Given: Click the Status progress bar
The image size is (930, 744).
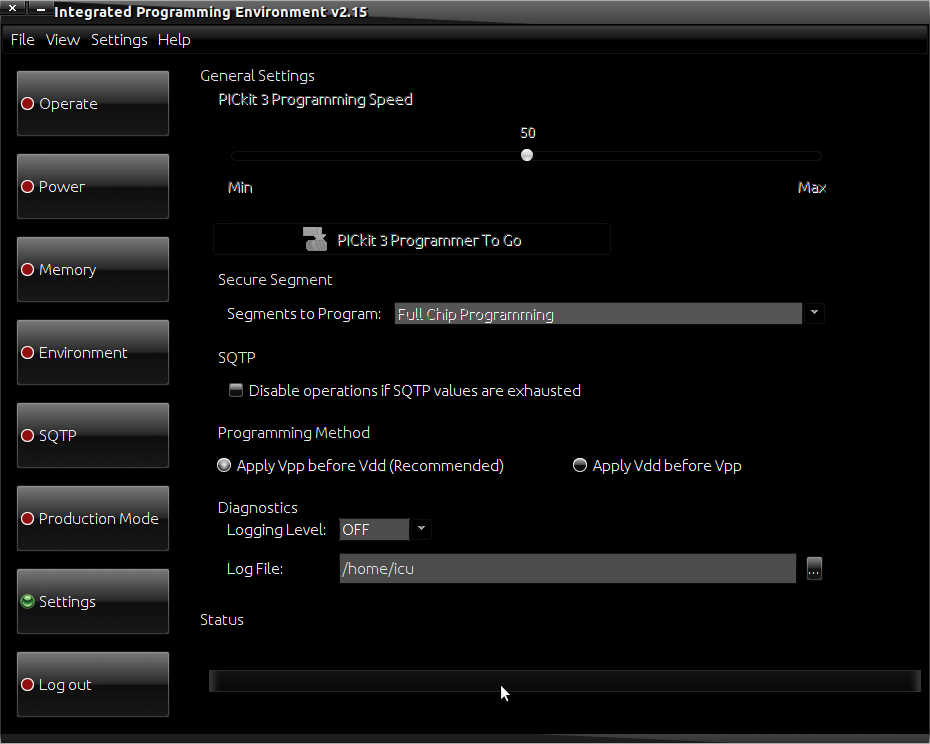Looking at the screenshot, I should coord(564,681).
